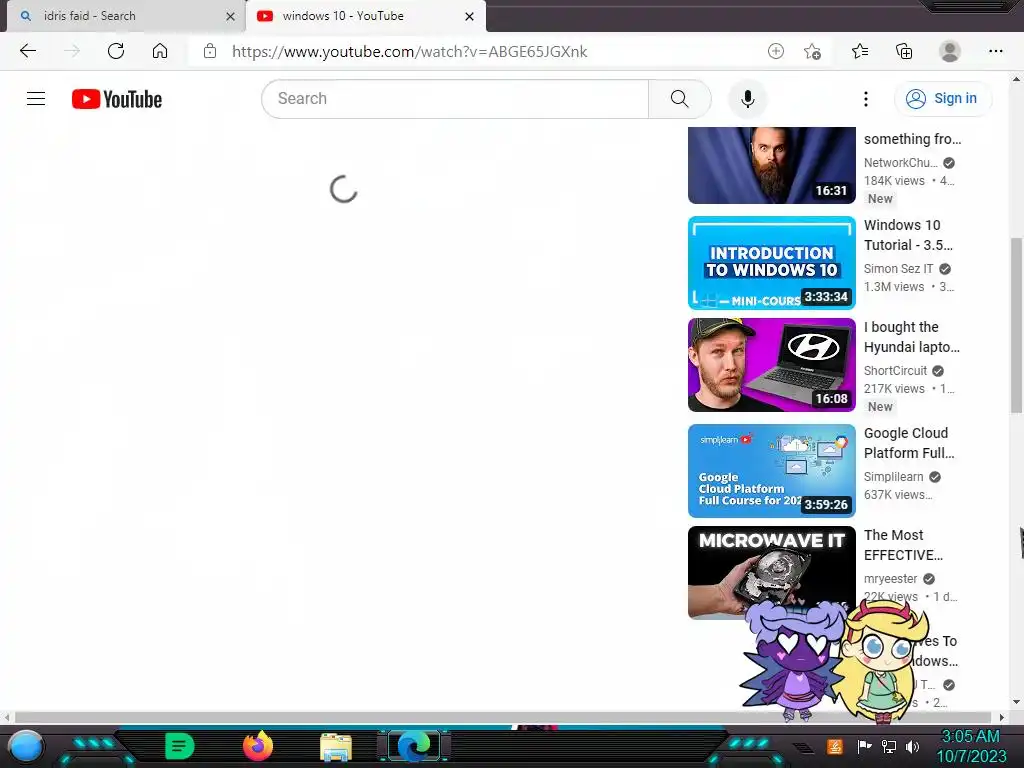Click the vertical page scrollbar thumb
The width and height of the screenshot is (1024, 768).
(x=1016, y=325)
